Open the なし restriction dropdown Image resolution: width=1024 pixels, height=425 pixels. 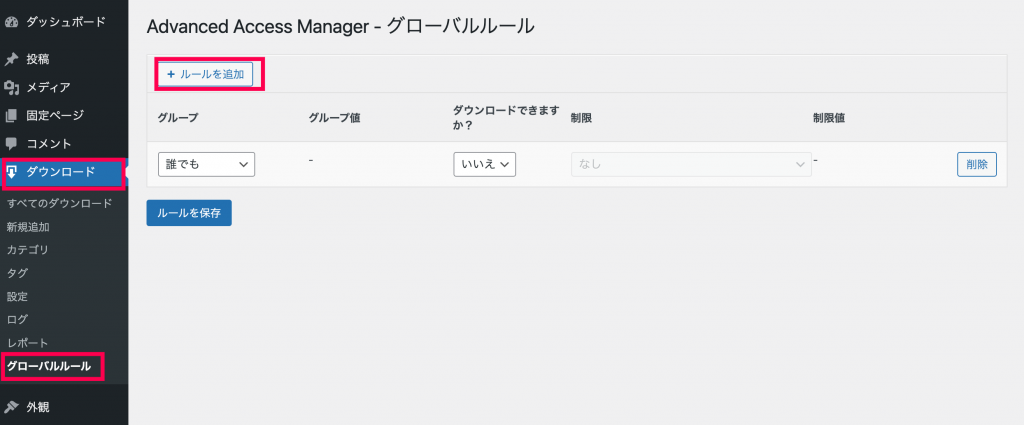(x=692, y=165)
